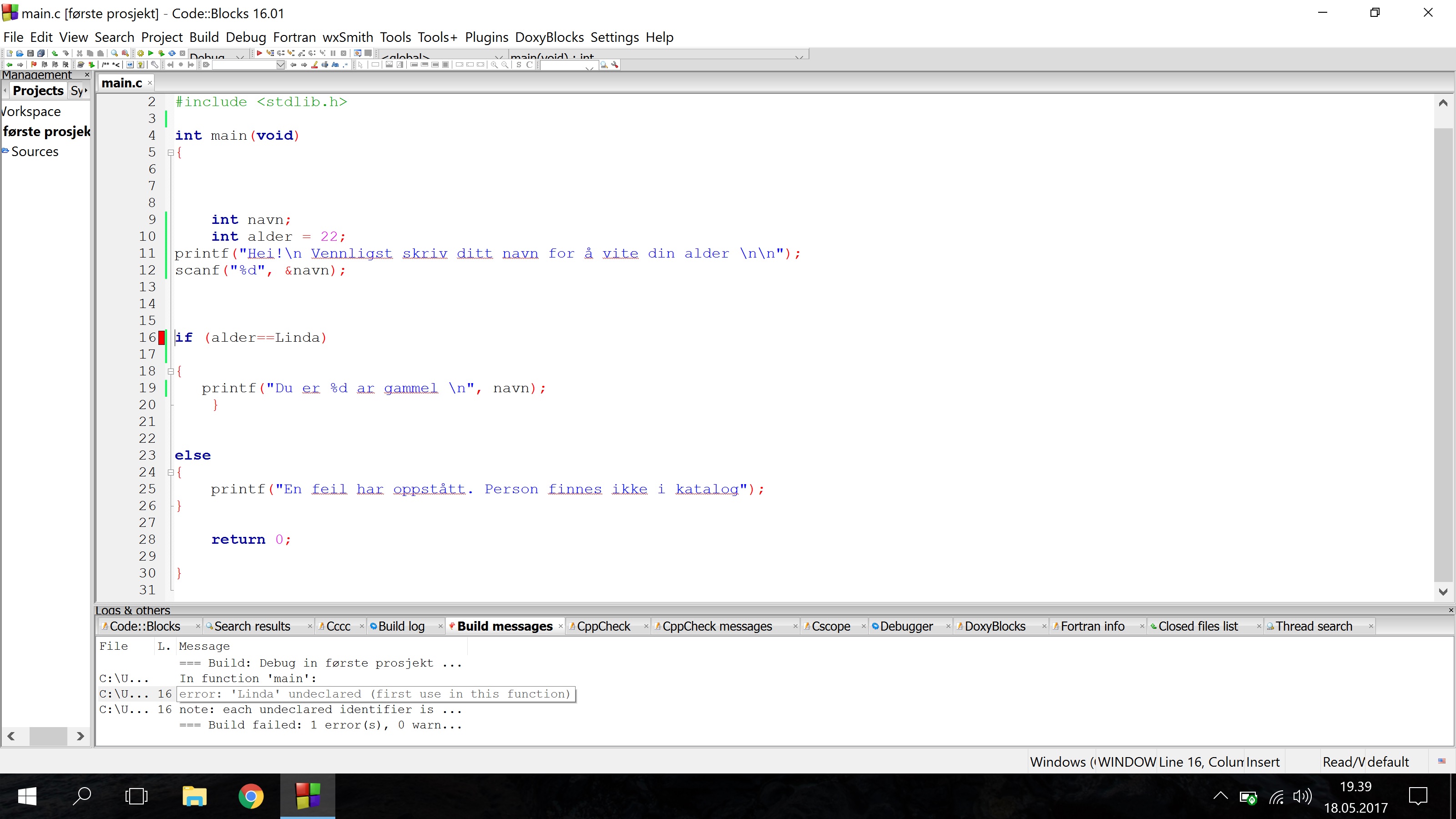Open the incremental search text dropdown

280,65
